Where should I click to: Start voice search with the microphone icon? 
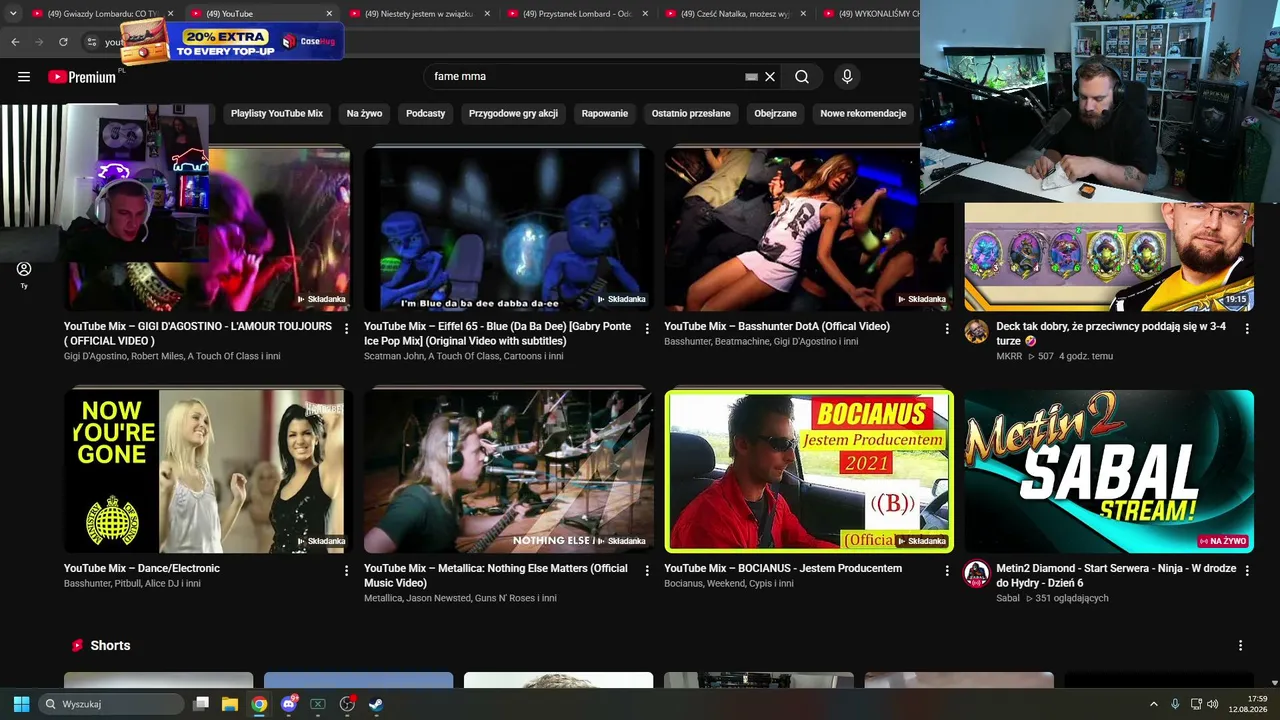[847, 77]
